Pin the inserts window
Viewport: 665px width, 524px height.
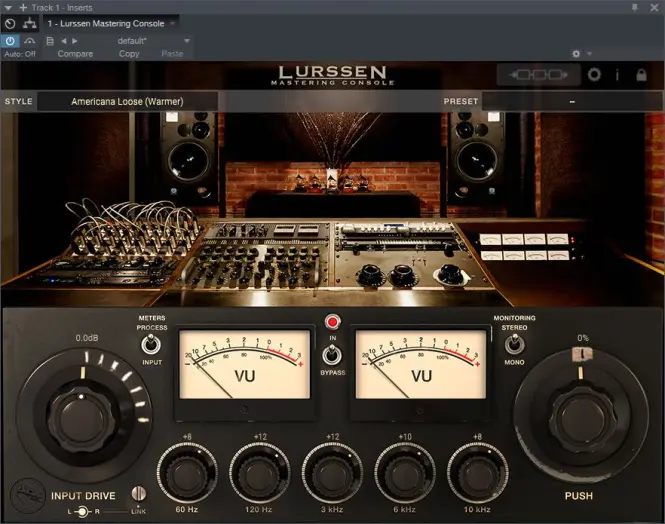click(x=634, y=7)
